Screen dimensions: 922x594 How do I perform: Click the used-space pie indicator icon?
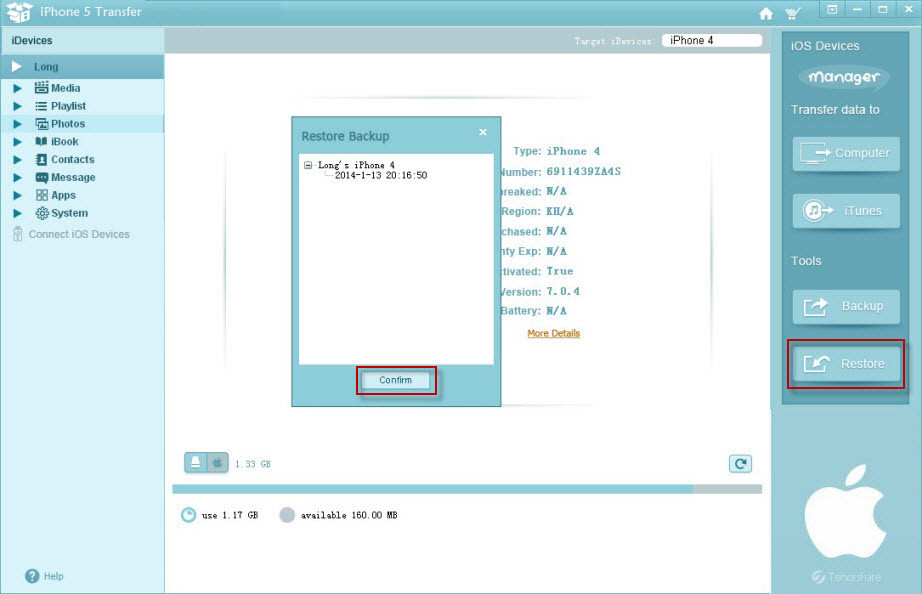pos(188,515)
